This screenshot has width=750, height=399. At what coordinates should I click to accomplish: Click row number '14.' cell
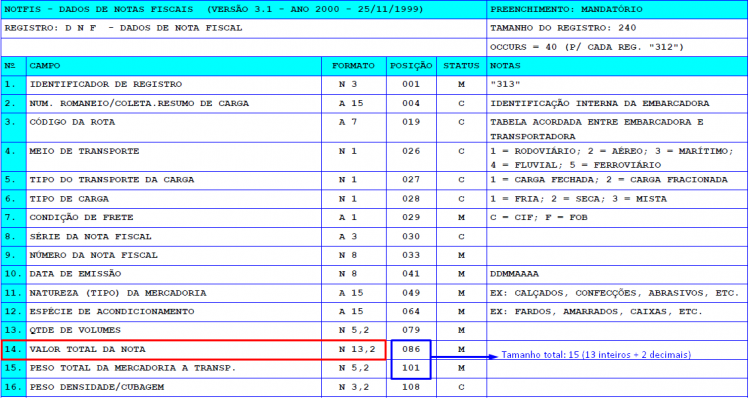(x=14, y=350)
